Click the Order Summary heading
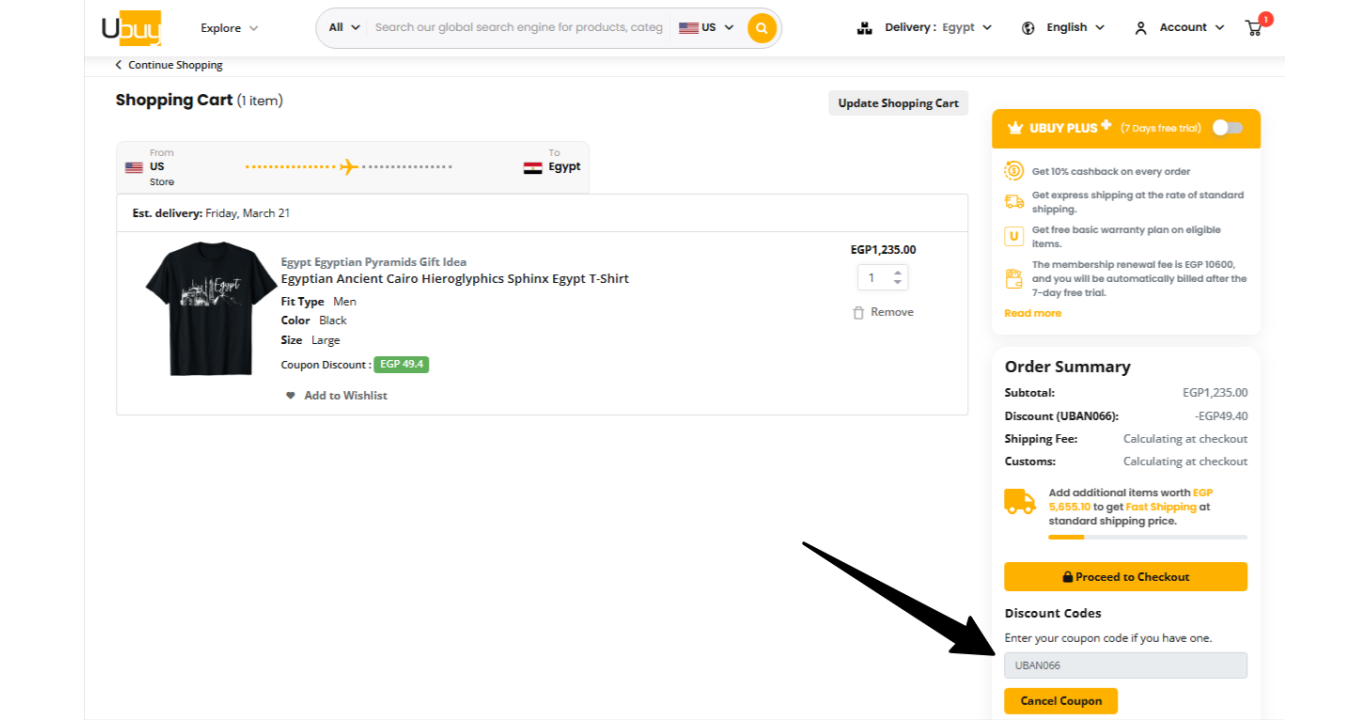 (x=1067, y=367)
